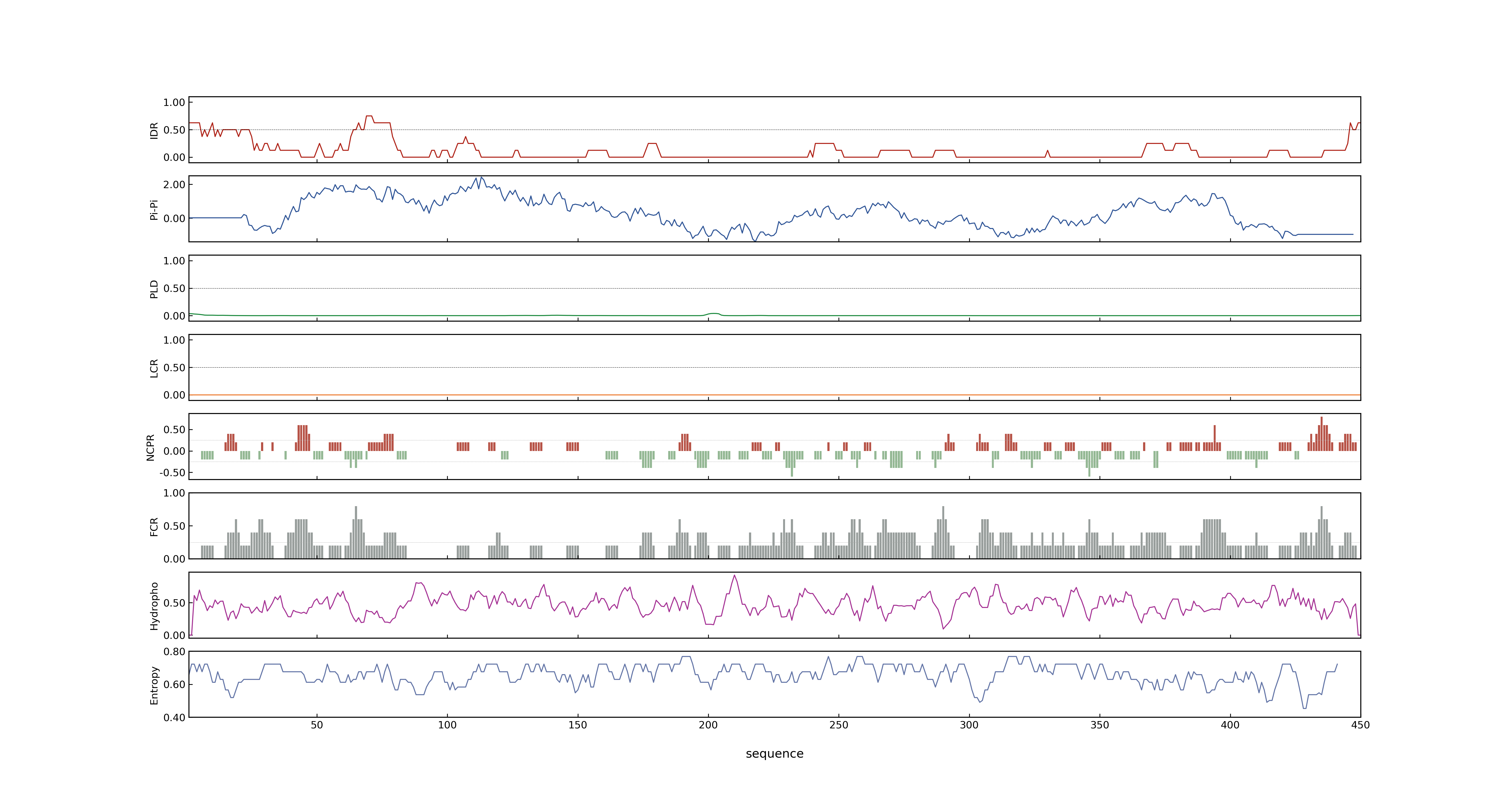The height and width of the screenshot is (806, 1512).
Task: Click the 0.60 tick of the Entropy panel
Action: [174, 685]
